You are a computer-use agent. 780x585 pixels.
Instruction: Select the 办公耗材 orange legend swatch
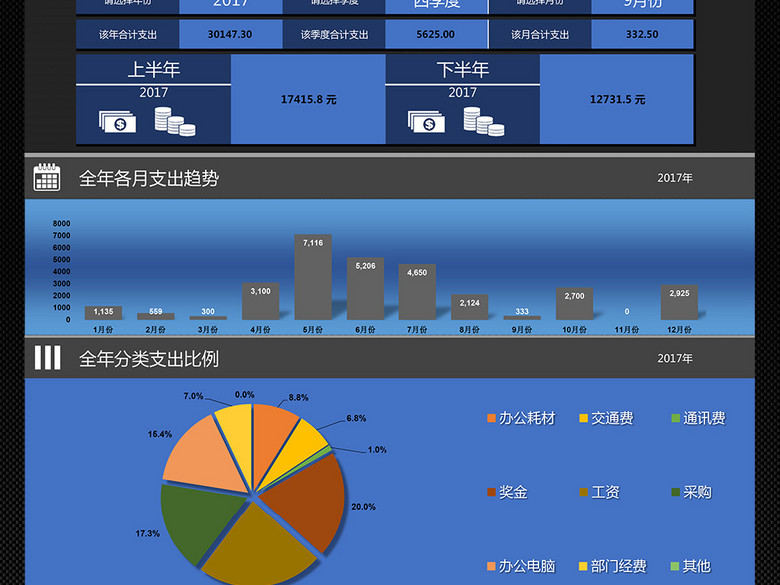[x=491, y=418]
